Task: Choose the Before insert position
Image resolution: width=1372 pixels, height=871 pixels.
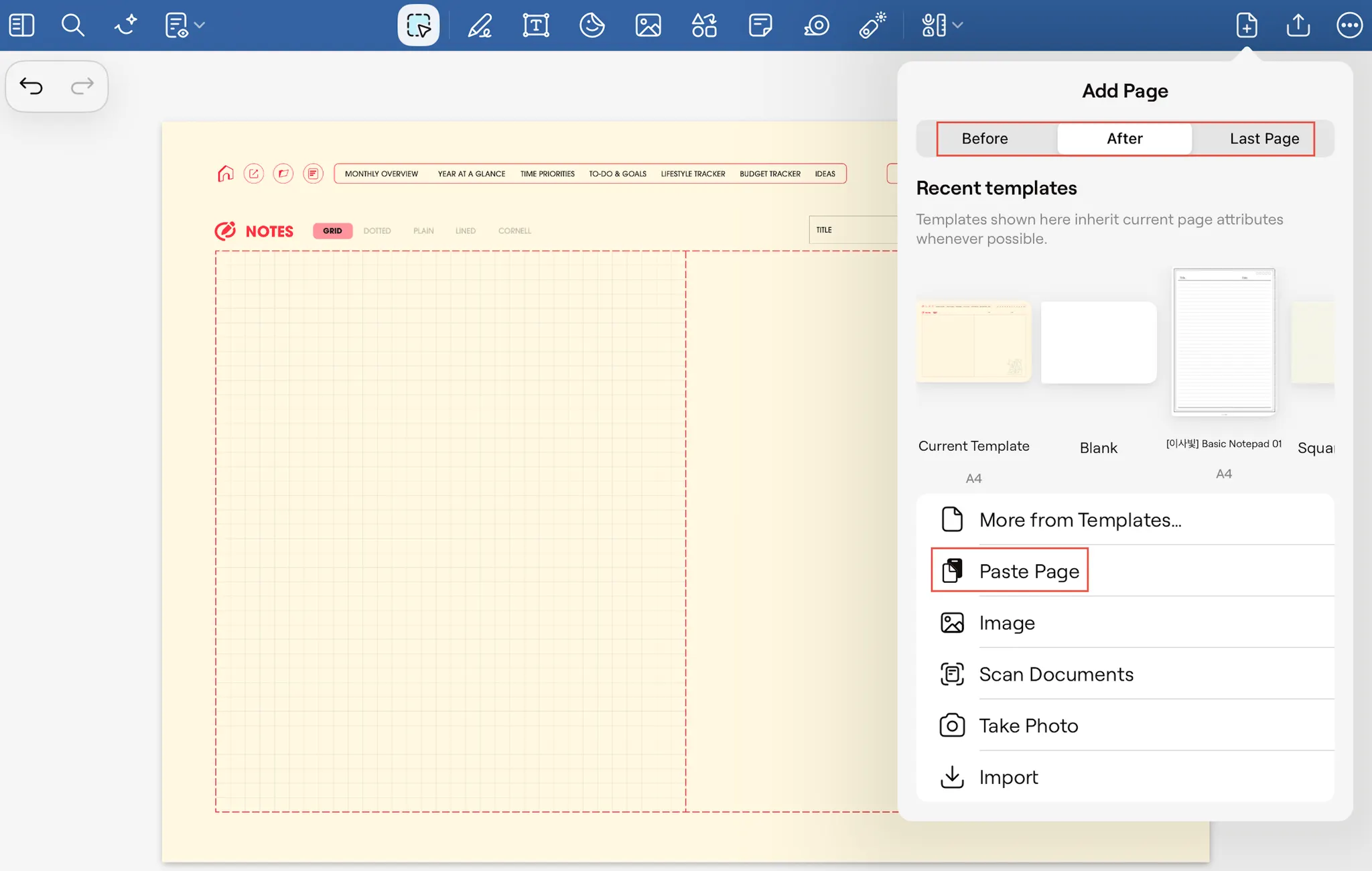Action: tap(984, 139)
